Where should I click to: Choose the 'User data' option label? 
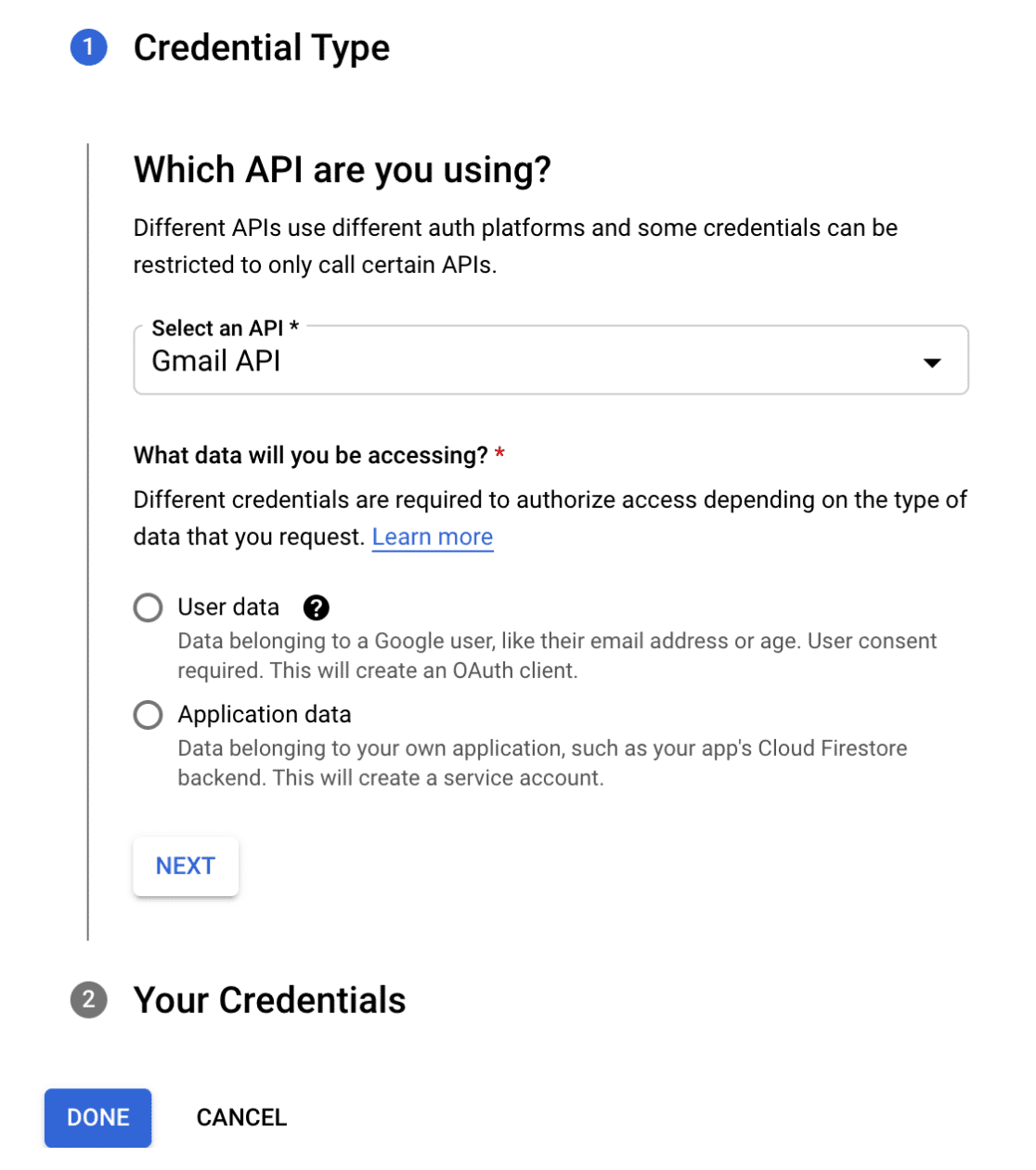point(228,607)
